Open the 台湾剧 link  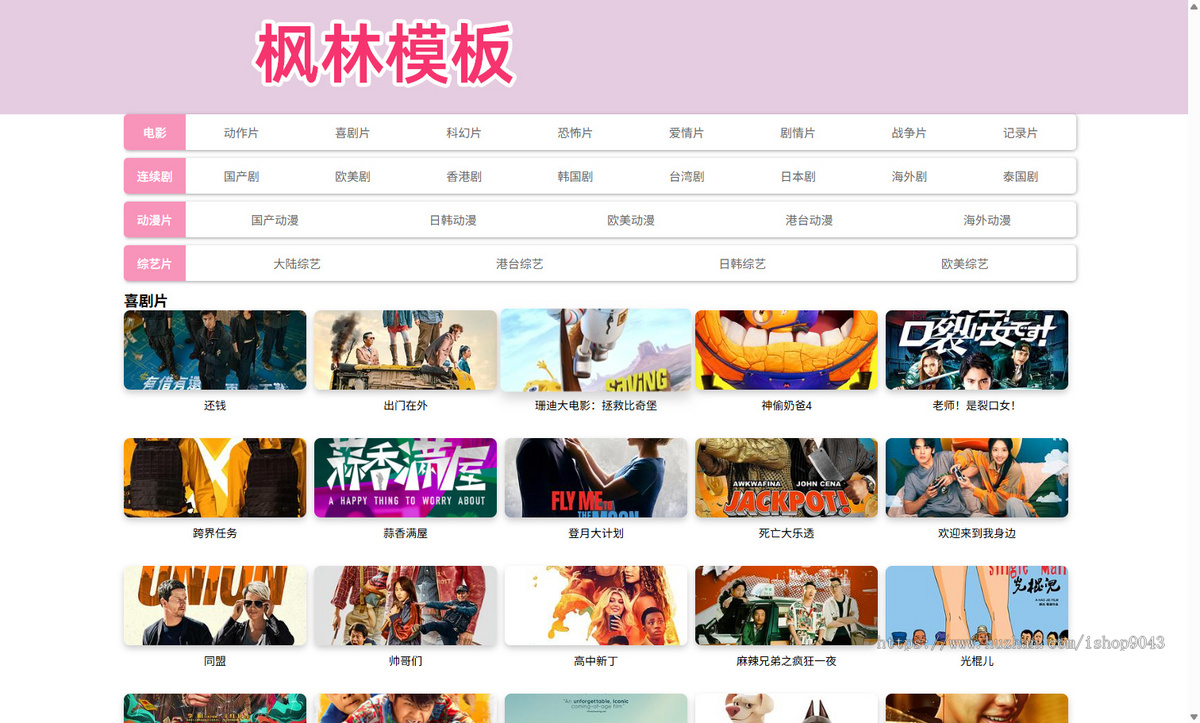(x=687, y=177)
